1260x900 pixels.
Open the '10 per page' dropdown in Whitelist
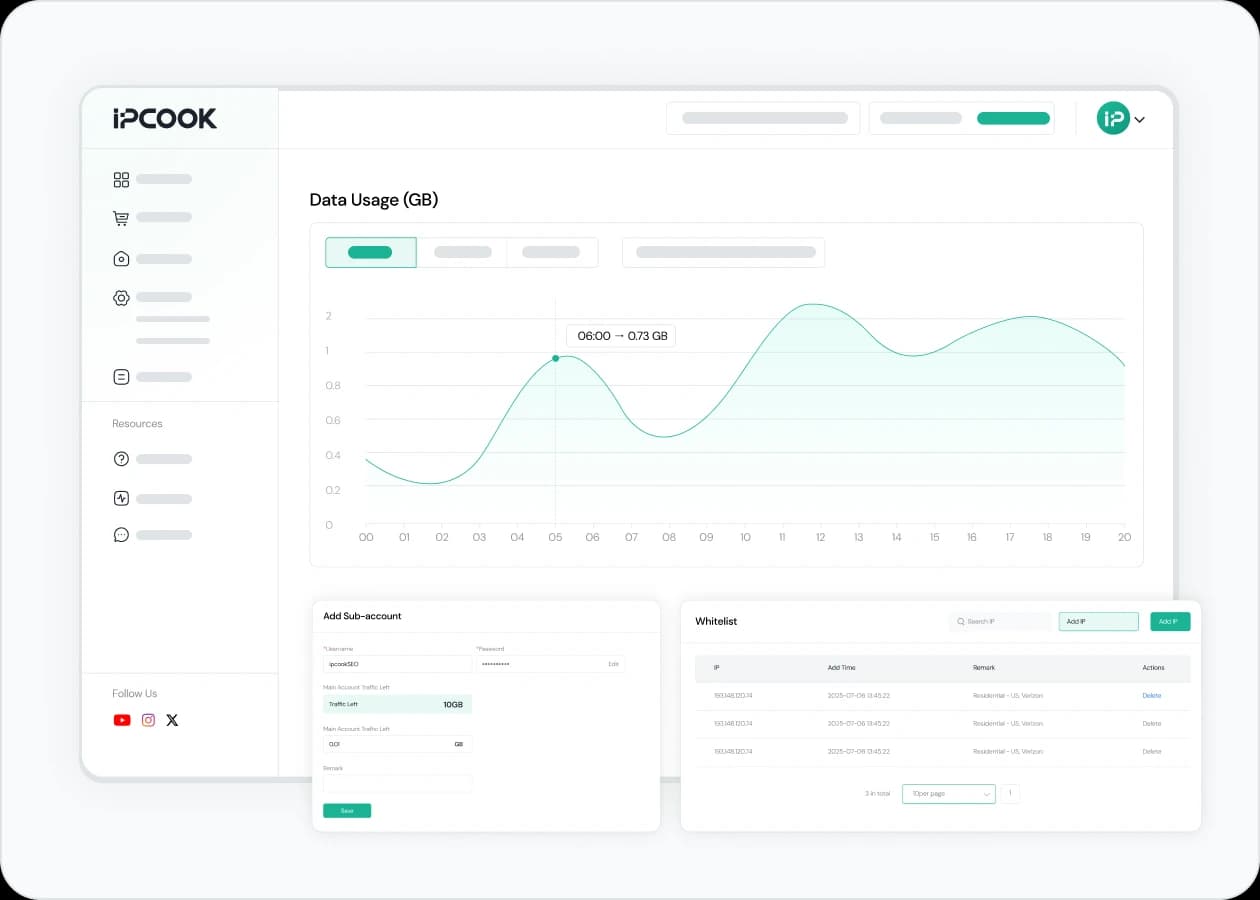(948, 793)
